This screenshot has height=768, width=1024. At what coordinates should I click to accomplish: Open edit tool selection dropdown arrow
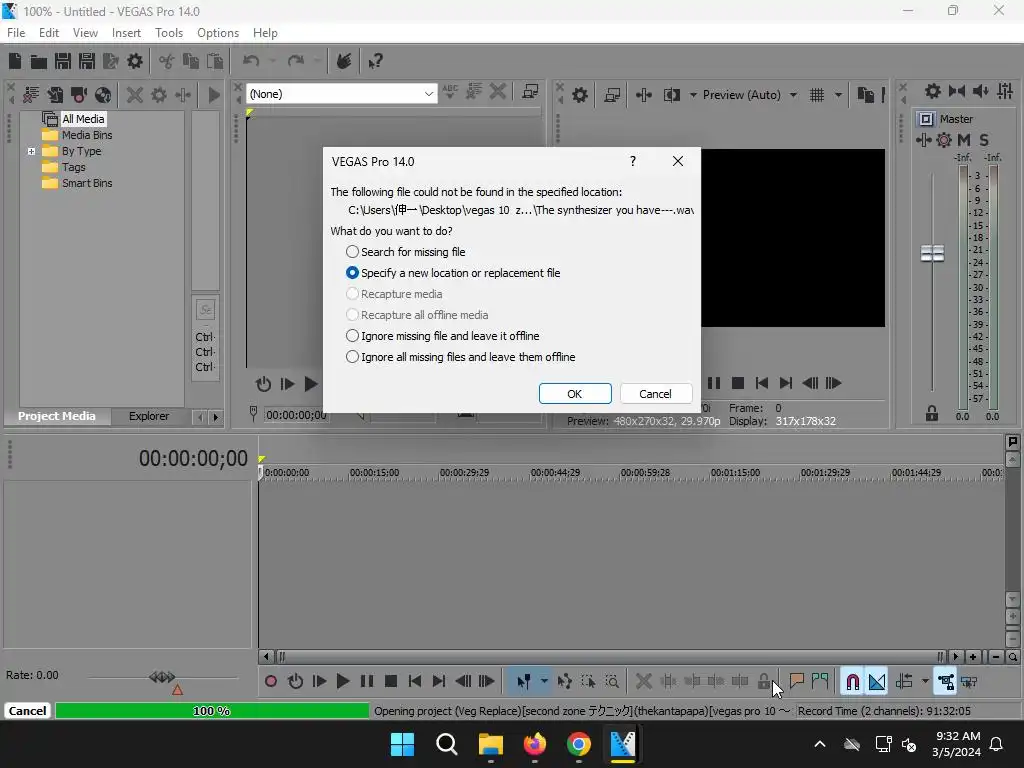pos(544,682)
